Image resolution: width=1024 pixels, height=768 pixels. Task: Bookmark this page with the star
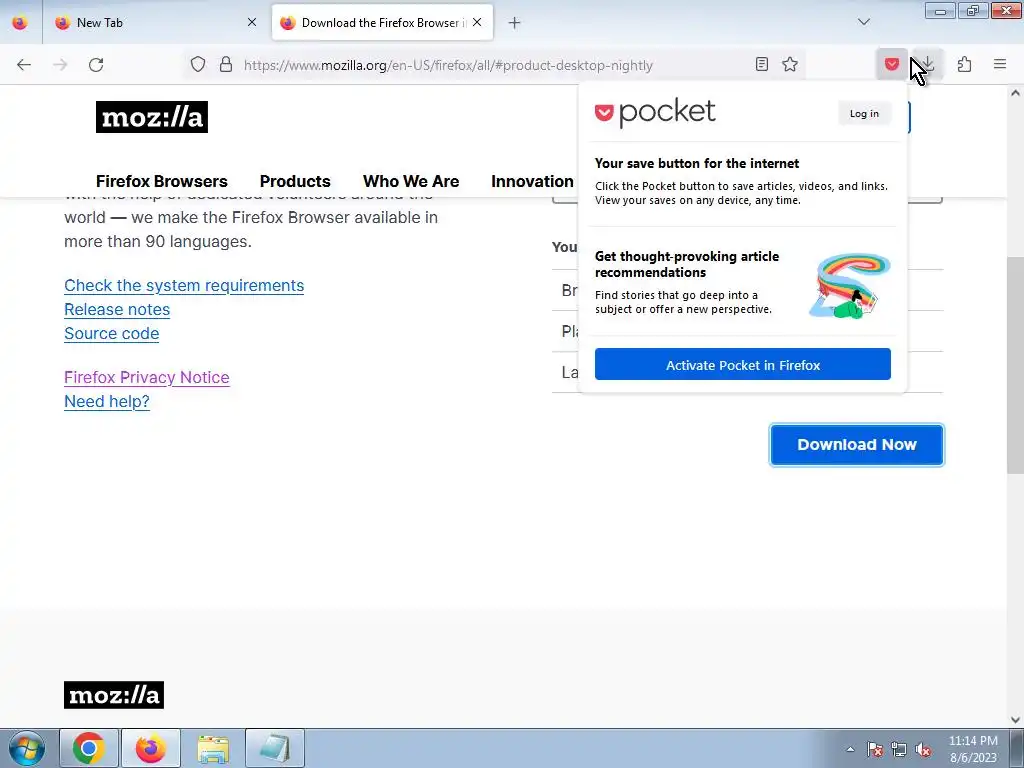click(x=790, y=65)
